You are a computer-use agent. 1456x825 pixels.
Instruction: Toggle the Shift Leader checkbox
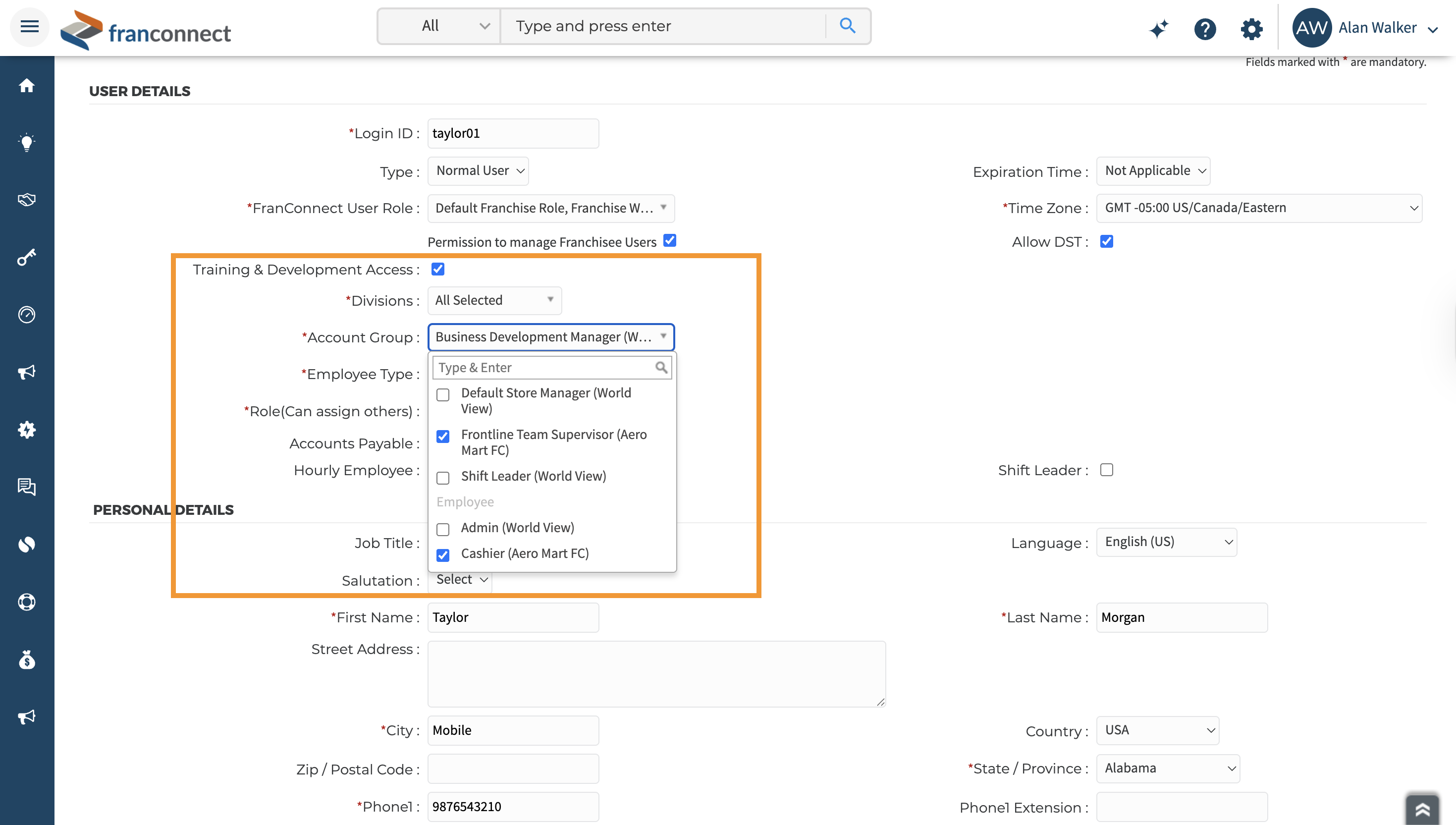[1106, 470]
